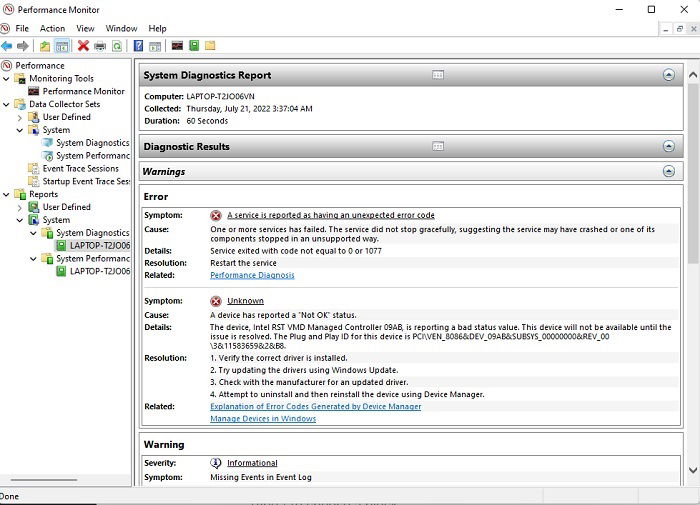Screen dimensions: 700x505
Task: Click the green Refresh page icon
Action: click(x=117, y=46)
